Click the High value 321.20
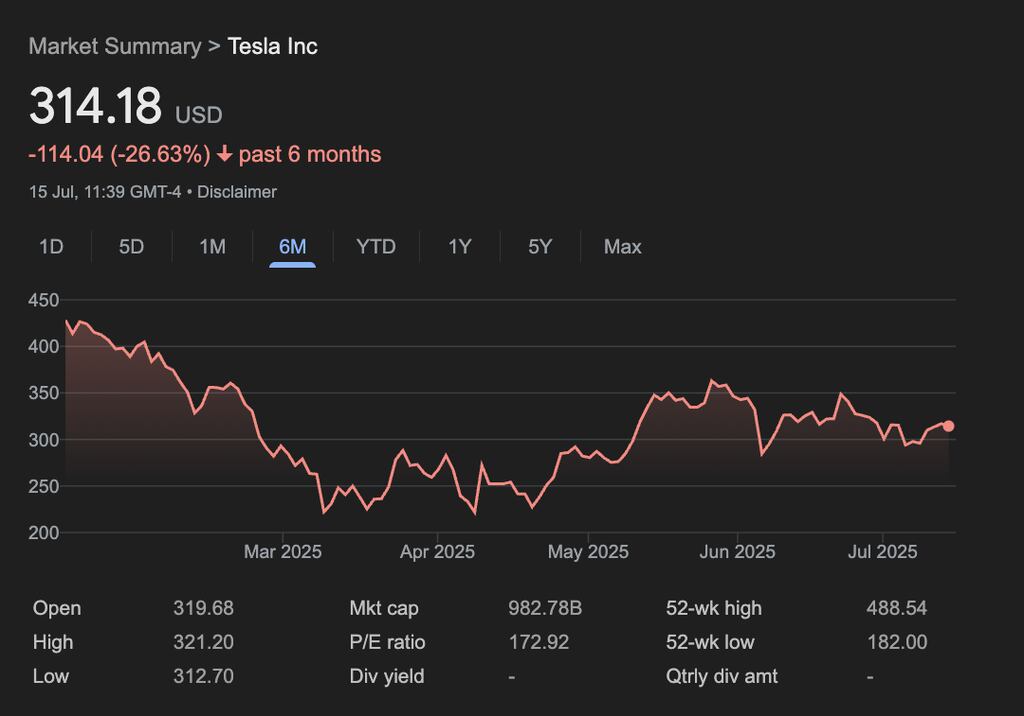 click(x=203, y=642)
